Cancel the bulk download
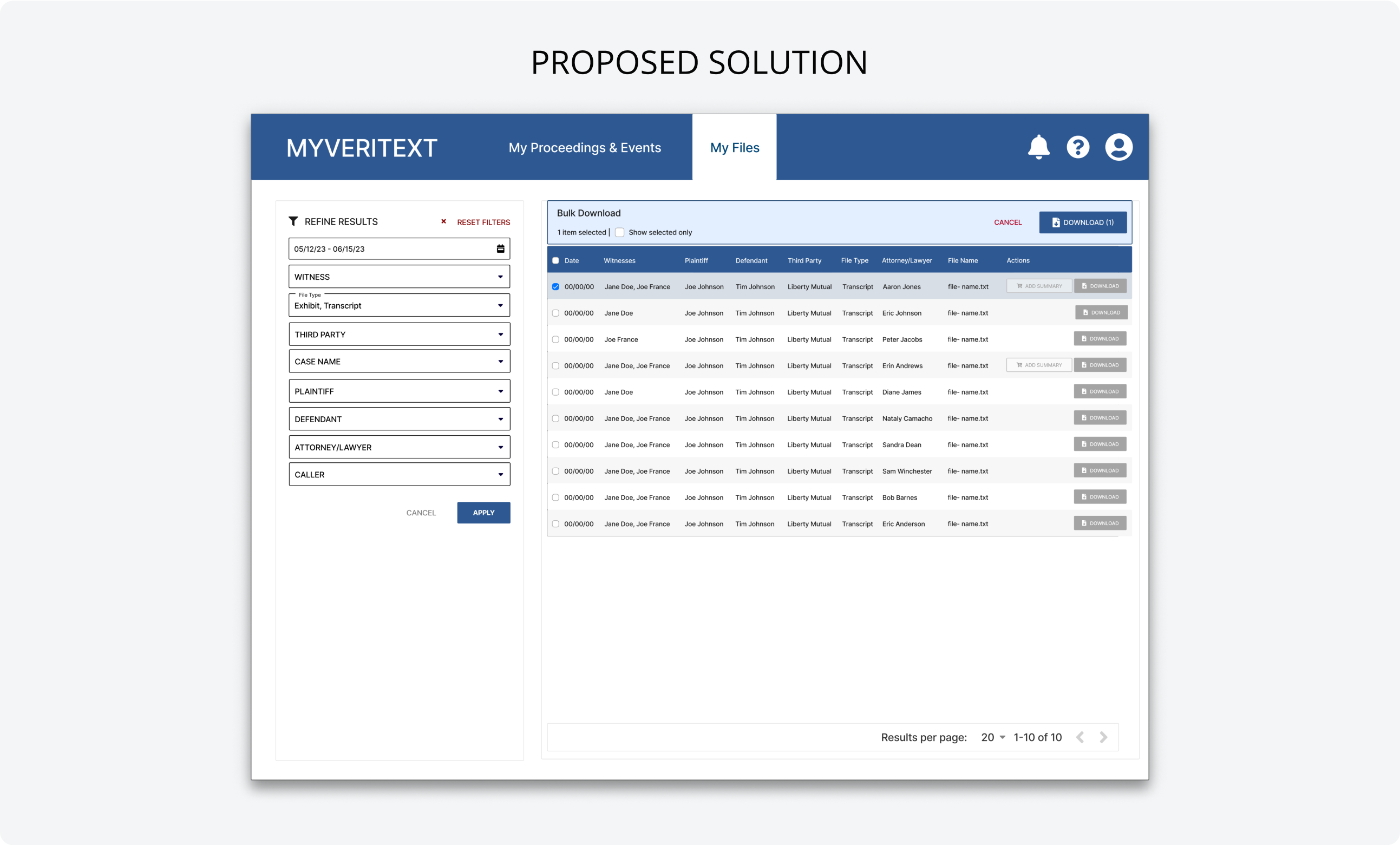Image resolution: width=1400 pixels, height=845 pixels. (x=1008, y=222)
